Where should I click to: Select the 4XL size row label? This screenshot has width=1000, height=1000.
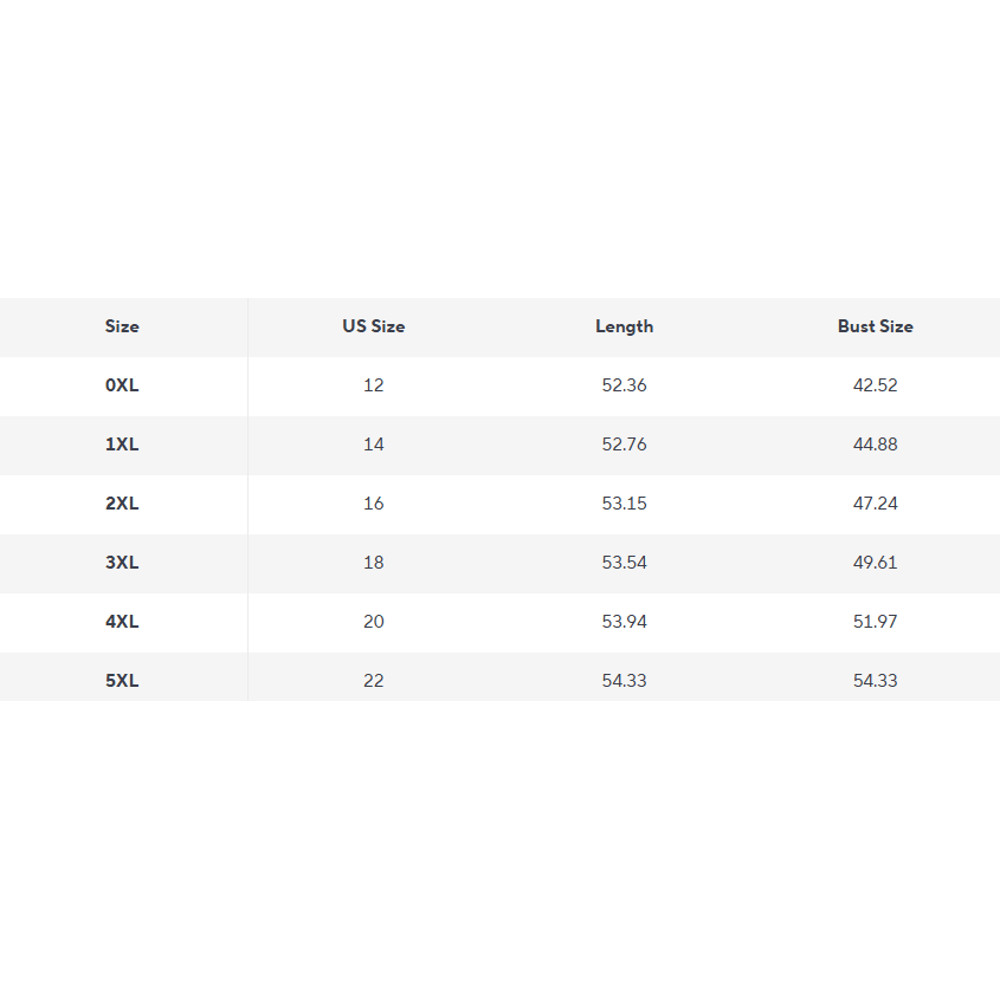(122, 621)
